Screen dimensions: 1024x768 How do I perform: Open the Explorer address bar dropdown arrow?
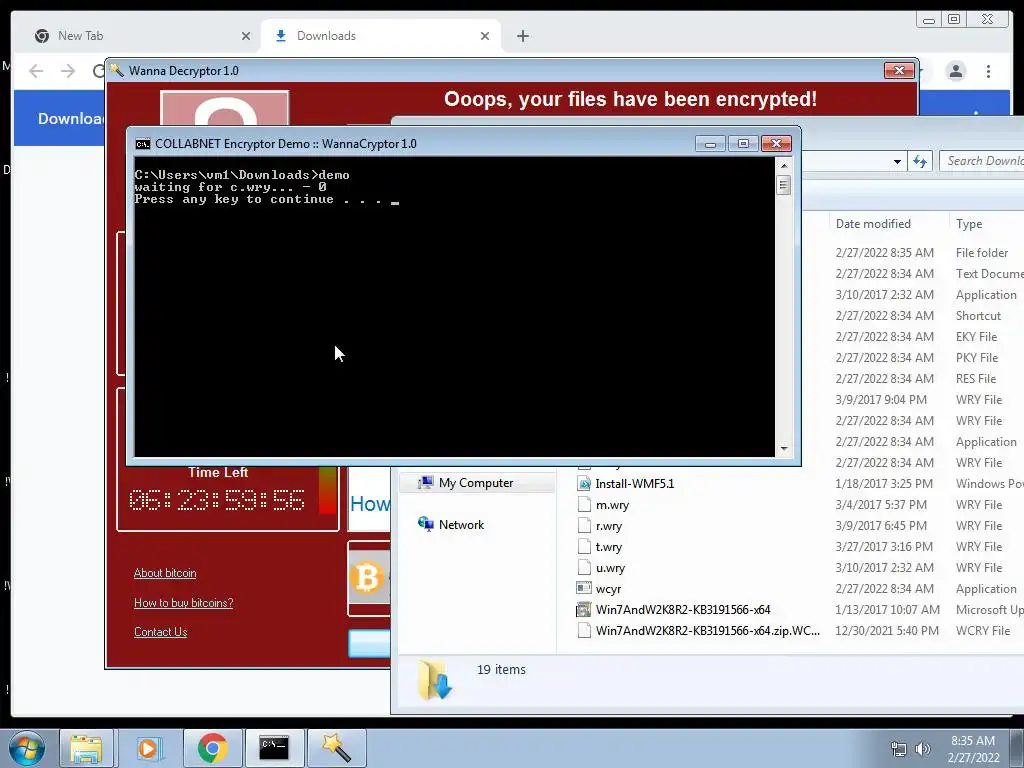(897, 161)
